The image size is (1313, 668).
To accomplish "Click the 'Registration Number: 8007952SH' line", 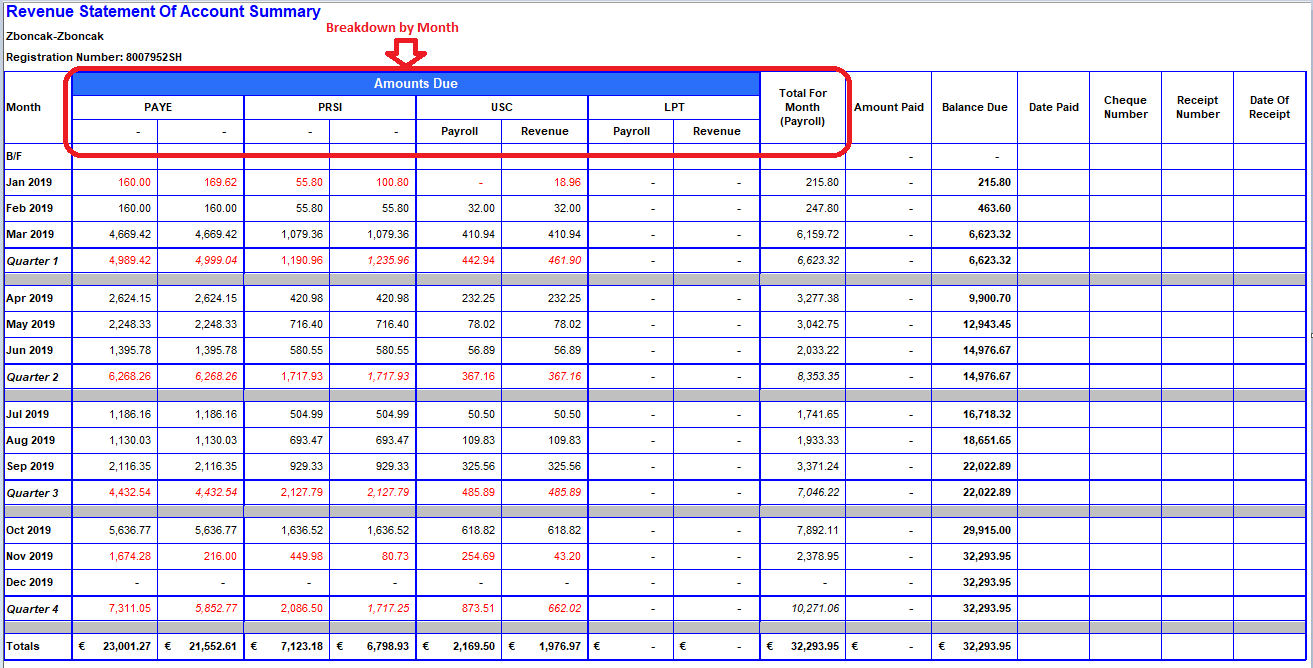I will pos(94,57).
